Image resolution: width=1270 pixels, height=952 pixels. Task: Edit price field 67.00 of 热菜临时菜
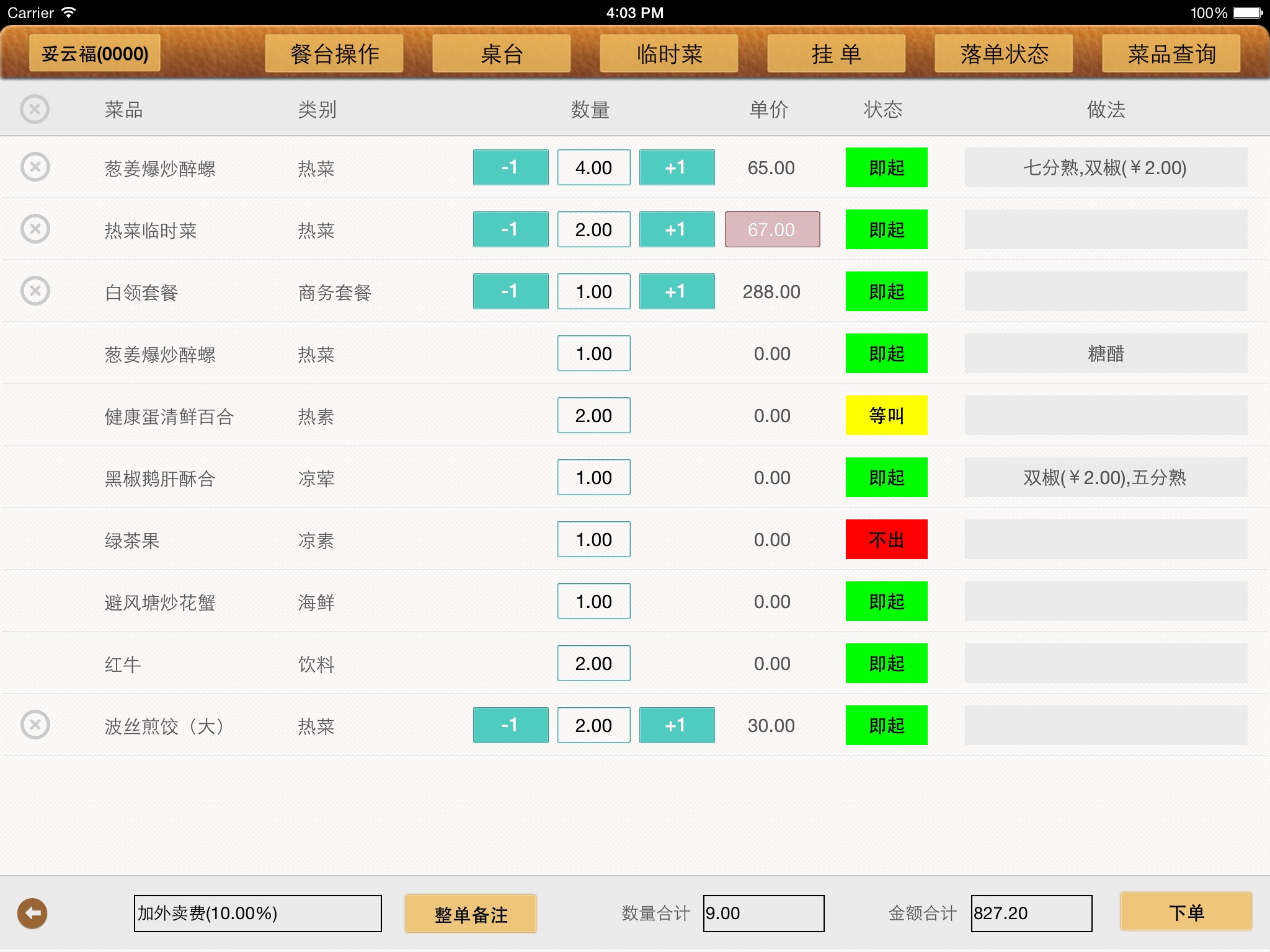[x=772, y=229]
